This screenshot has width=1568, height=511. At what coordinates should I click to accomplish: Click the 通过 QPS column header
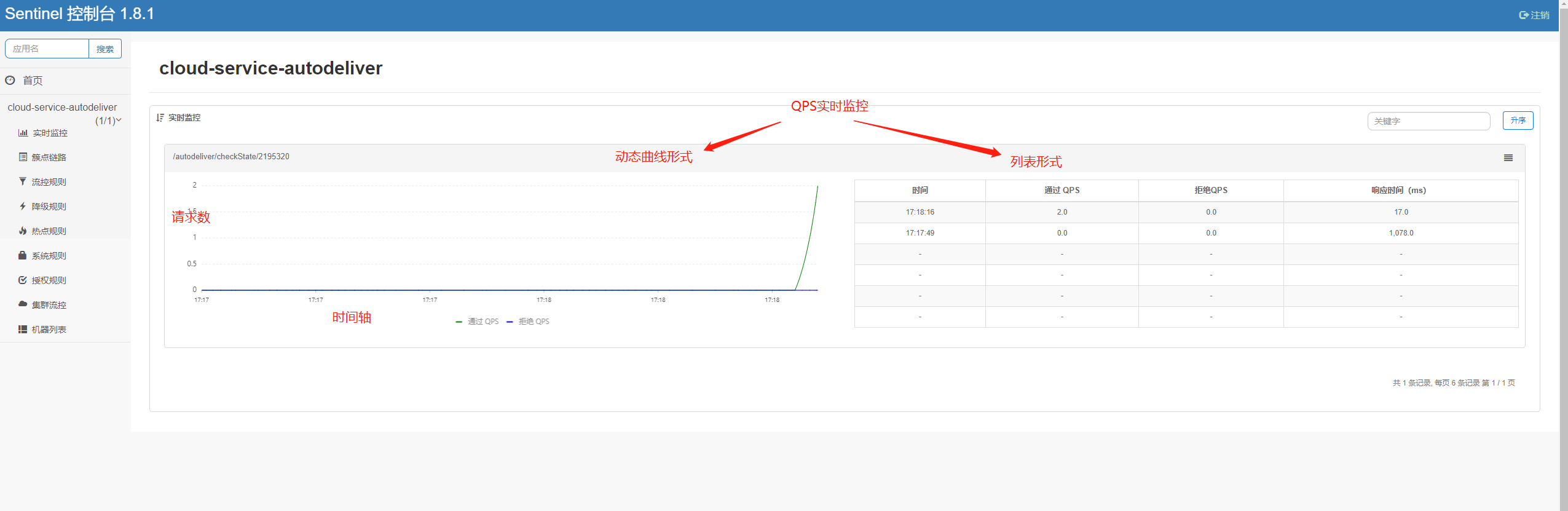(x=1062, y=191)
